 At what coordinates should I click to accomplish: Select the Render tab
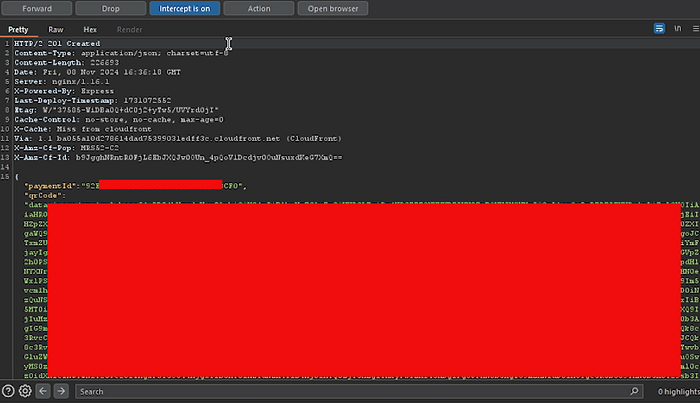[x=129, y=29]
